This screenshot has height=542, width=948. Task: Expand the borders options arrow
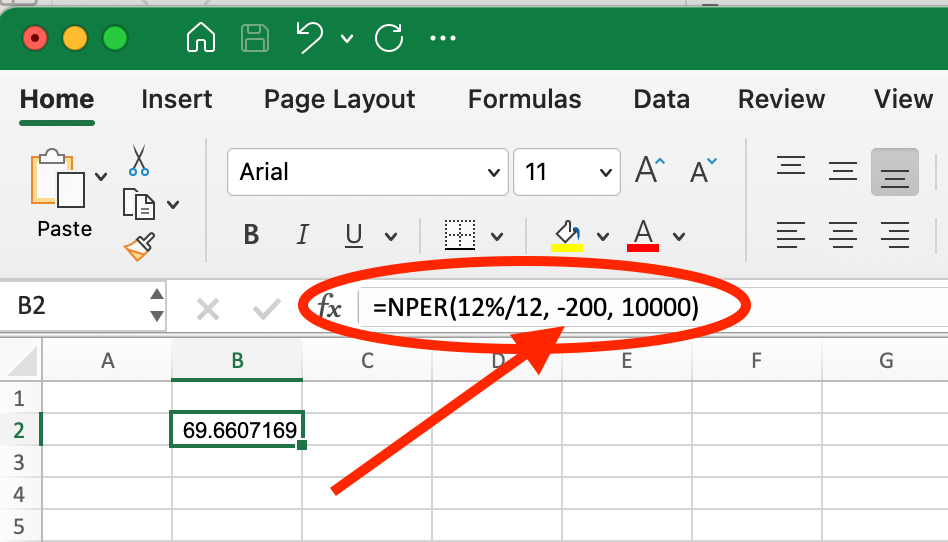coord(497,236)
